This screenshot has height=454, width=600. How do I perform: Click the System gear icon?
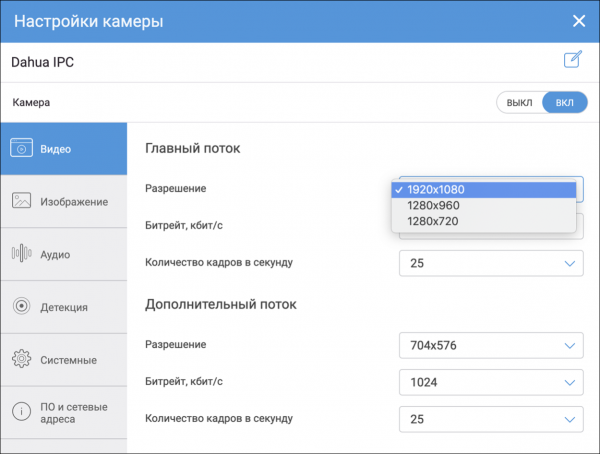[21, 359]
